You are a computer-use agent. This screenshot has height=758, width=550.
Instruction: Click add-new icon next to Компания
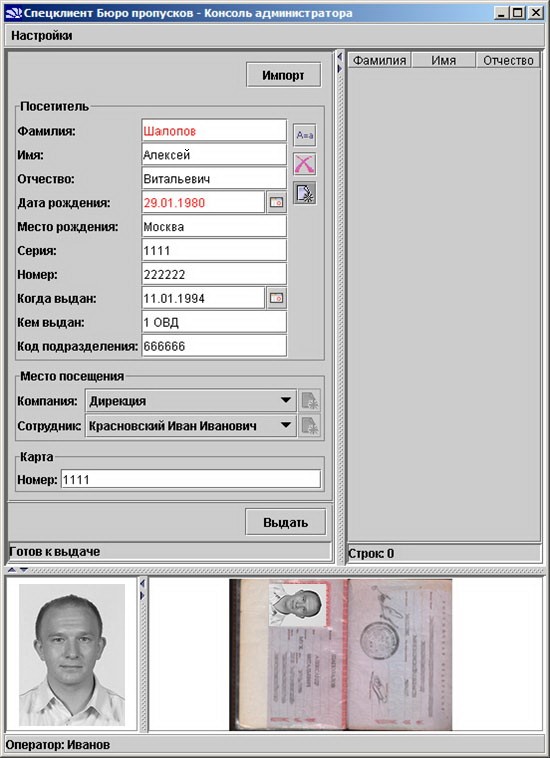(x=309, y=401)
